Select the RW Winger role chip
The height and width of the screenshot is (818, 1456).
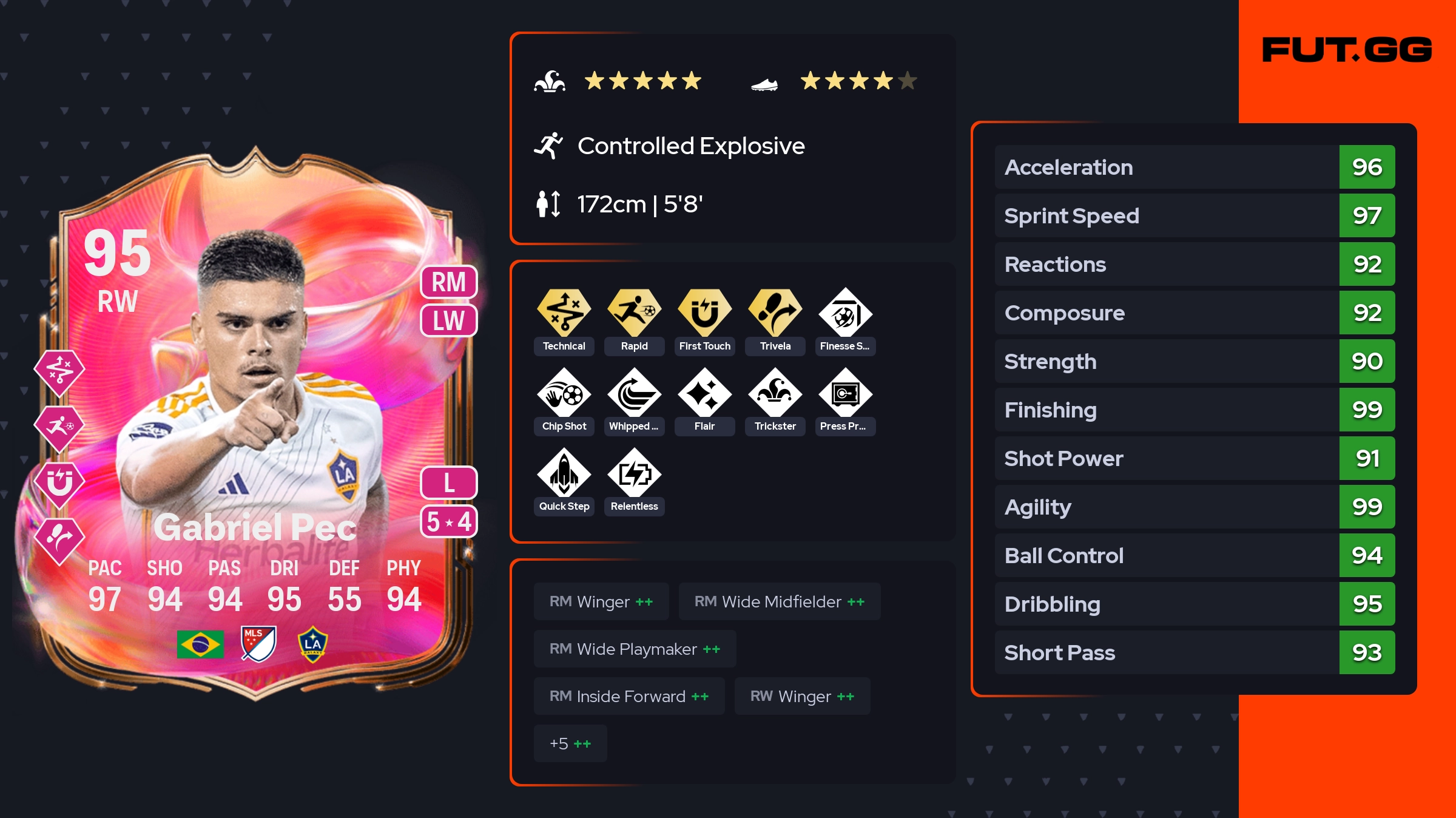click(802, 696)
